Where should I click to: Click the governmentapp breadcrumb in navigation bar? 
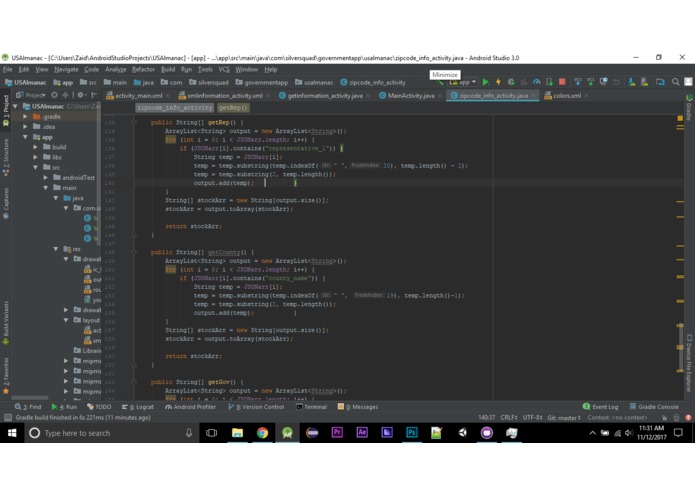[x=262, y=82]
